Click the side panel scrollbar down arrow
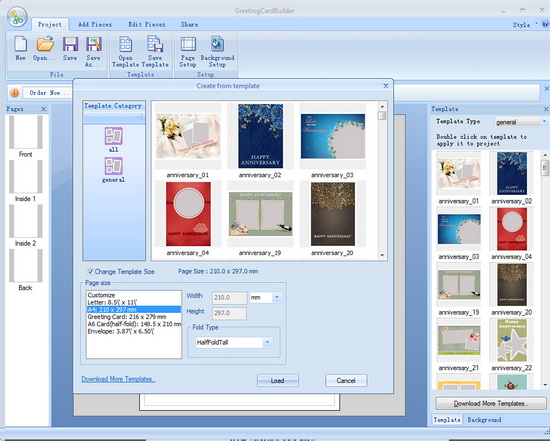550x441 pixels. tap(545, 385)
